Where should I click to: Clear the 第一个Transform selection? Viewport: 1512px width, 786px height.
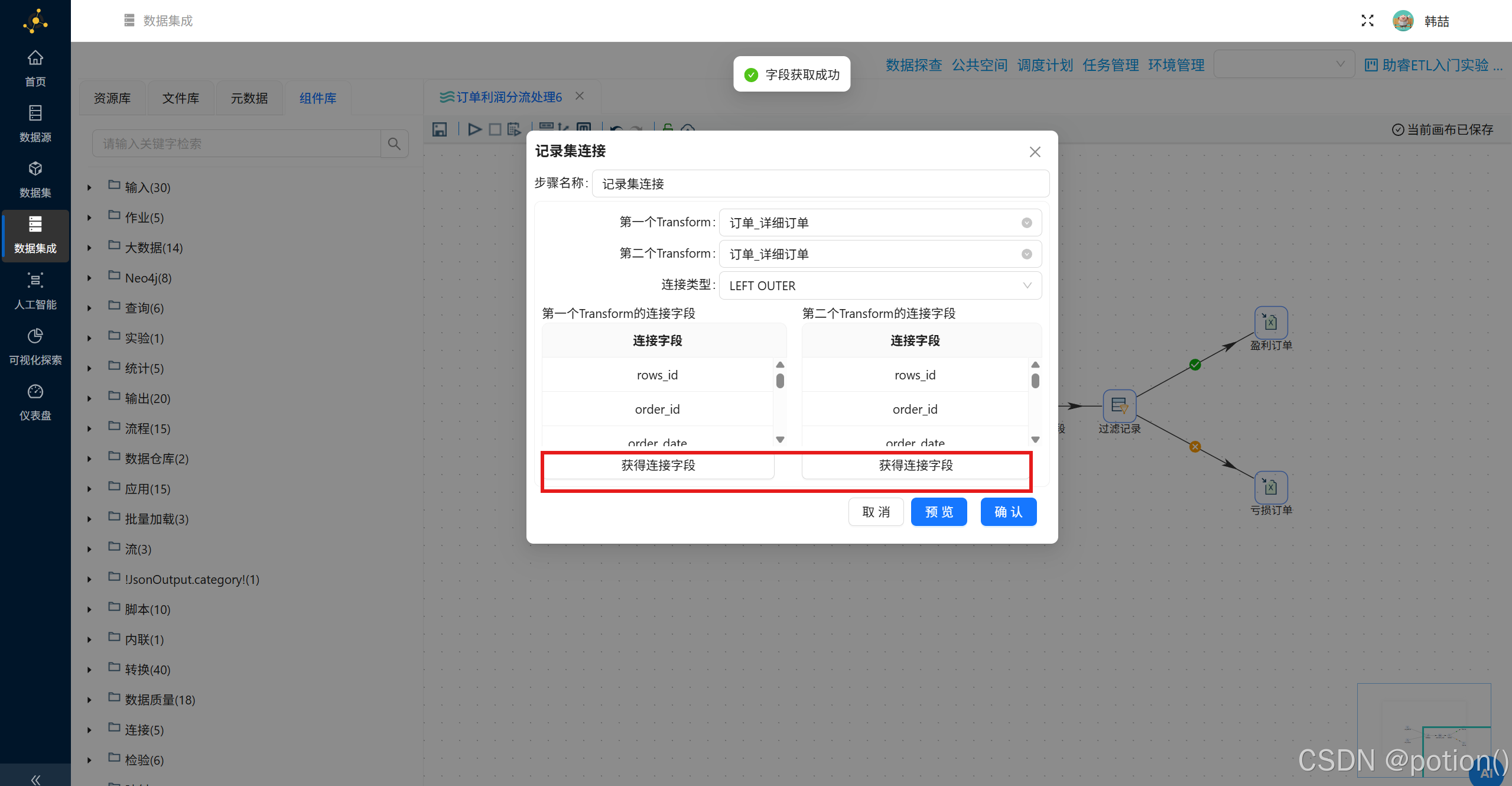tap(1026, 223)
